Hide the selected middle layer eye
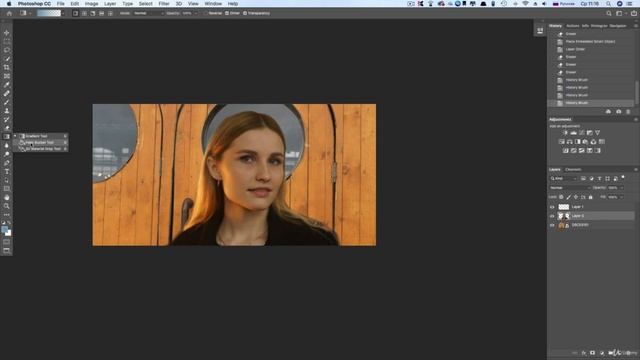Image resolution: width=640 pixels, height=360 pixels. [x=552, y=216]
